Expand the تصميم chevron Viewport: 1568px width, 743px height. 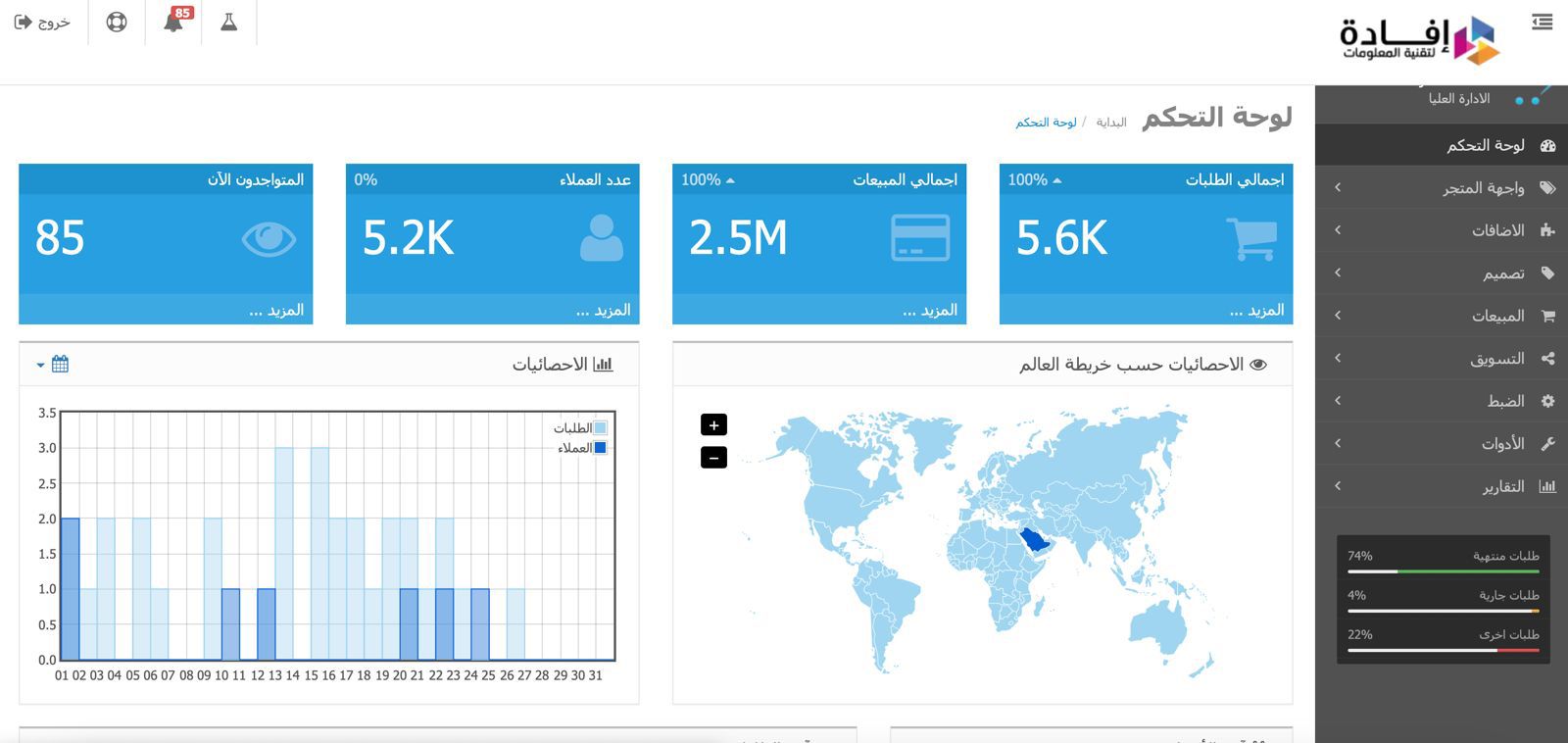click(1338, 272)
